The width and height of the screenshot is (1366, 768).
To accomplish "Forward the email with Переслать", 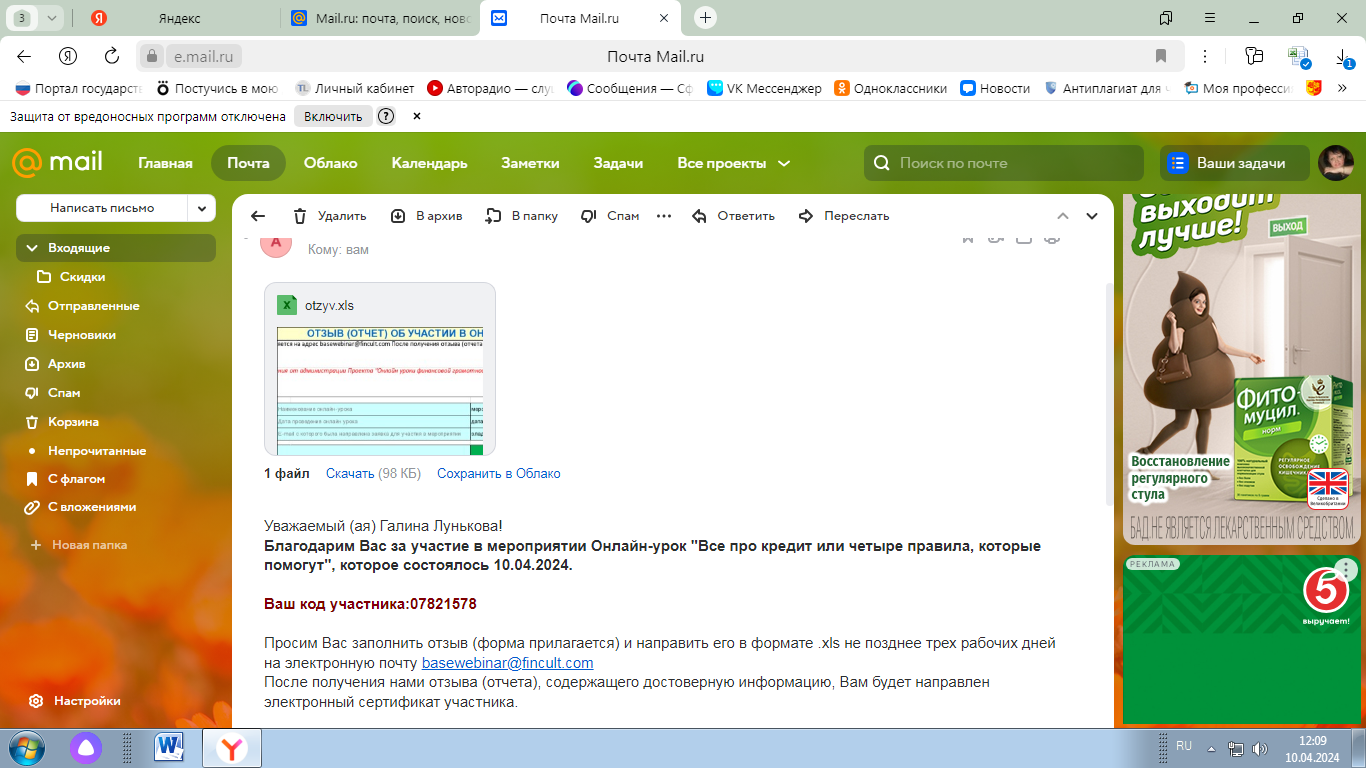I will coord(843,216).
